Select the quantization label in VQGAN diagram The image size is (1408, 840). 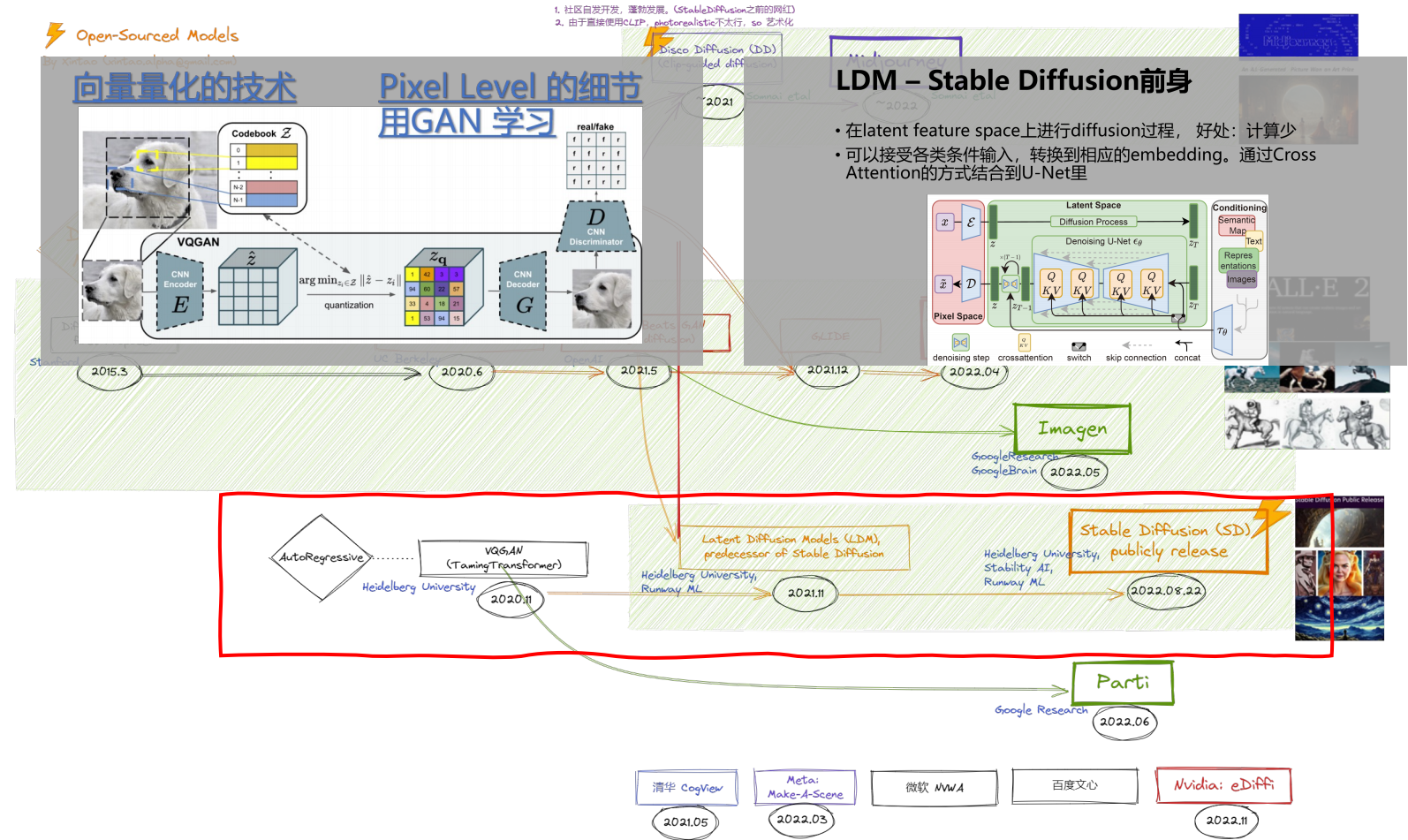(349, 306)
